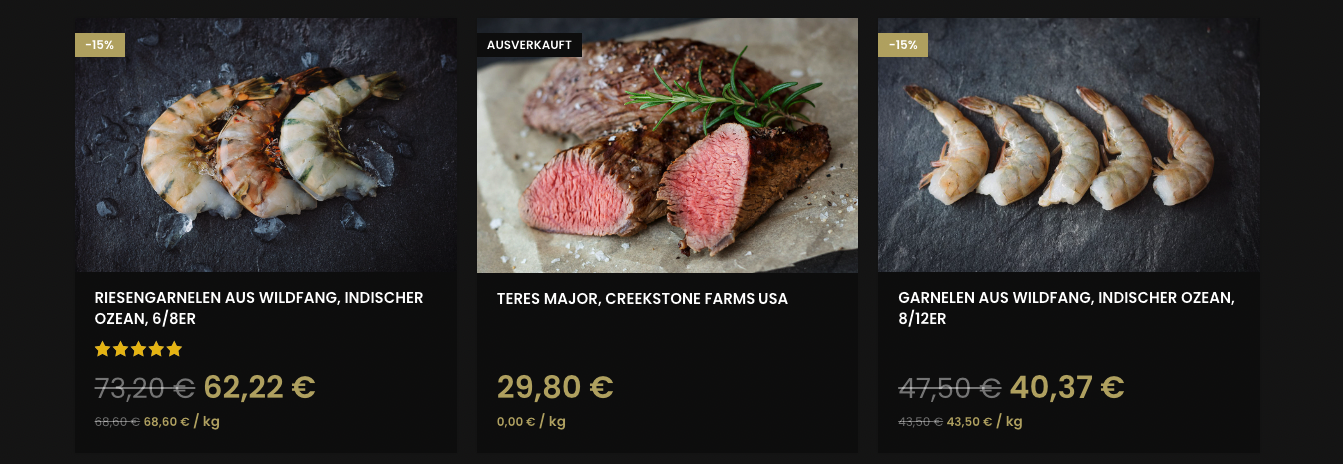1343x464 pixels.
Task: Click the 40,37 € sale price
Action: (1067, 387)
